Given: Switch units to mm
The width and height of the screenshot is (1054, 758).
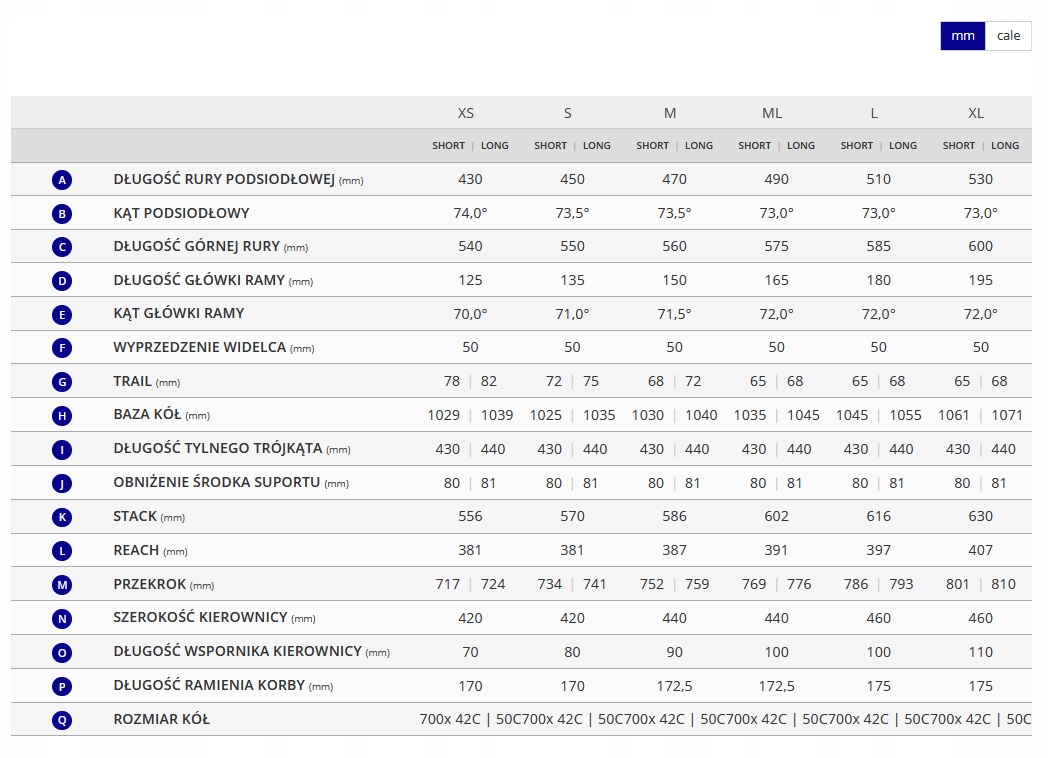Looking at the screenshot, I should [963, 36].
